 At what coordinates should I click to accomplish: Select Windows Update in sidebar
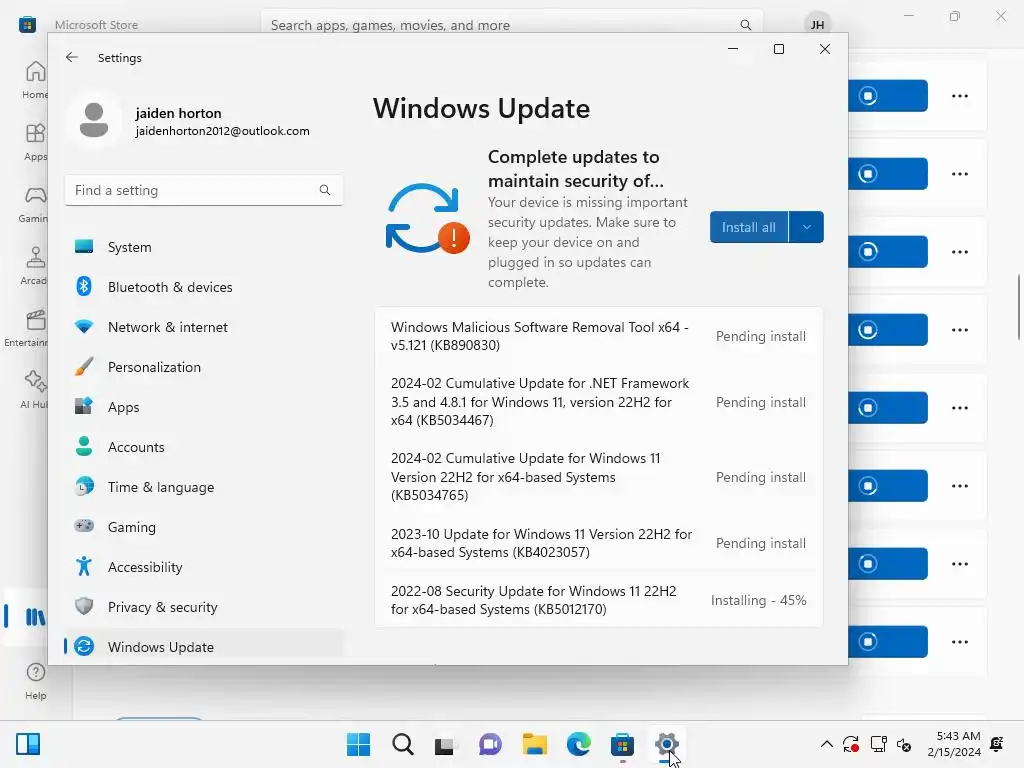(x=204, y=647)
